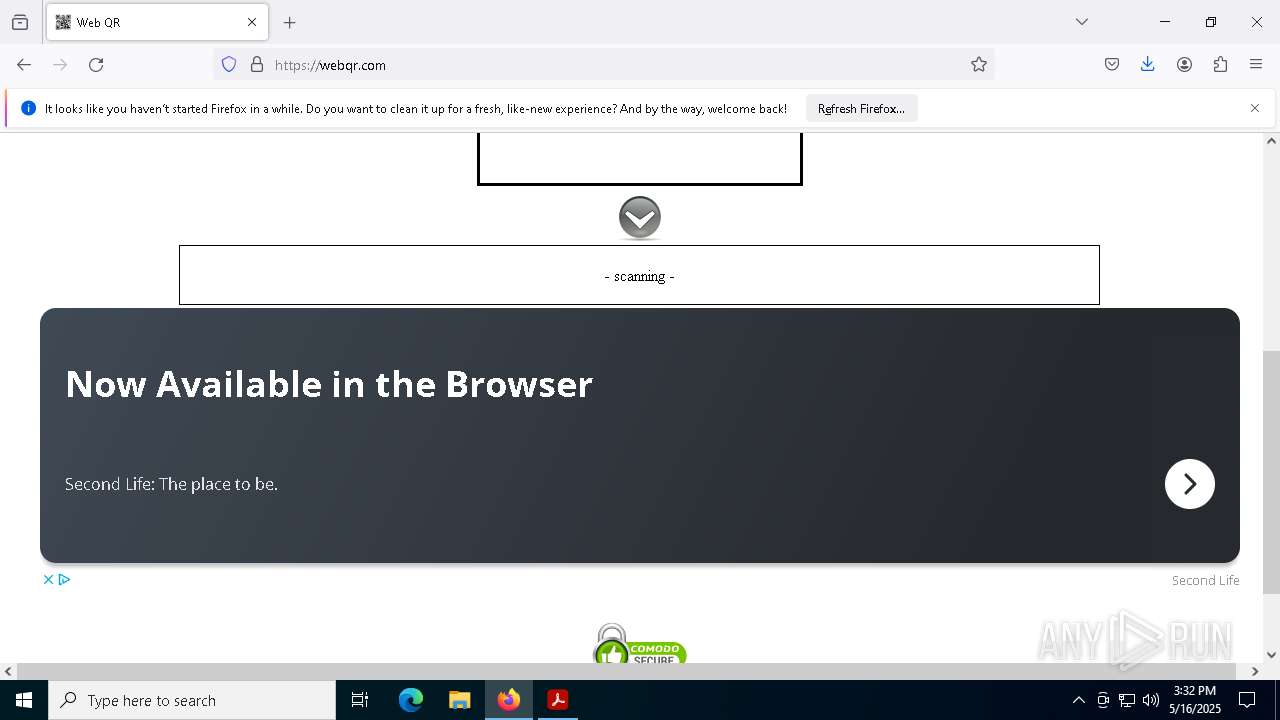Open the clock showing 3:32 PM
The image size is (1280, 720).
point(1195,700)
